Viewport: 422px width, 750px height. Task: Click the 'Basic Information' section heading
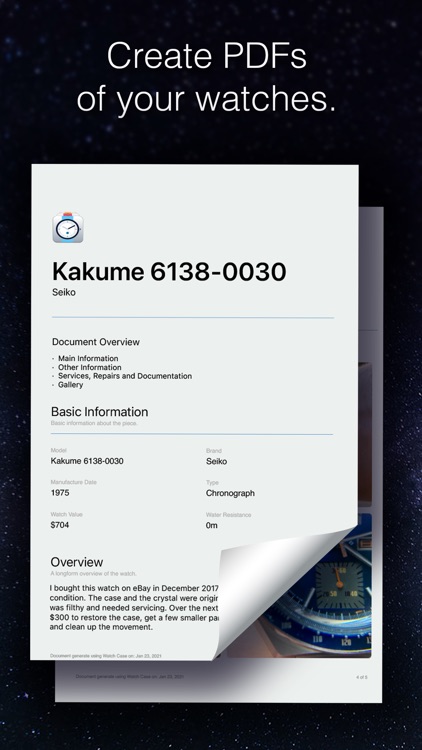click(100, 412)
